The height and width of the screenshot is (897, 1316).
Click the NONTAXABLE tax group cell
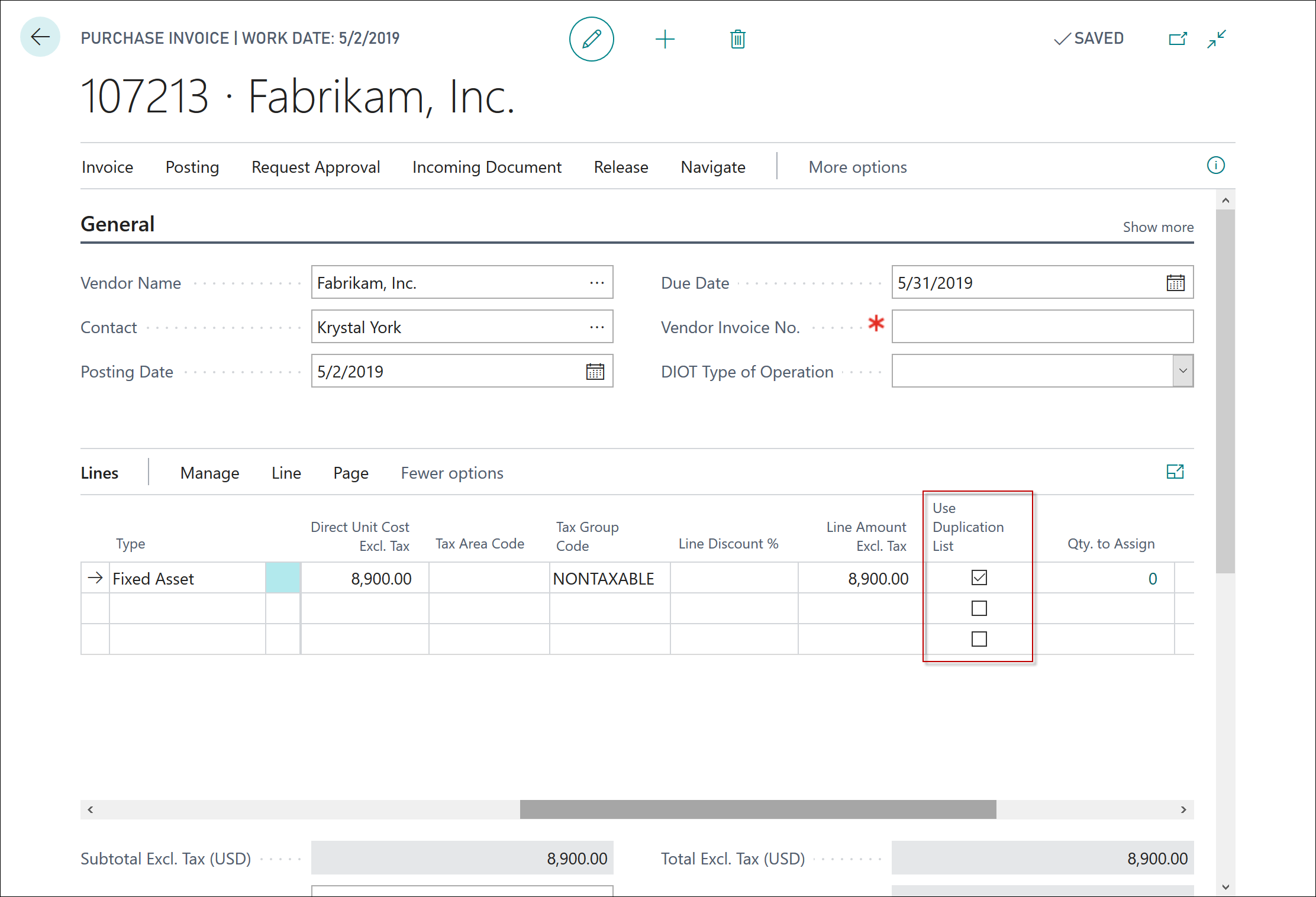(x=609, y=578)
